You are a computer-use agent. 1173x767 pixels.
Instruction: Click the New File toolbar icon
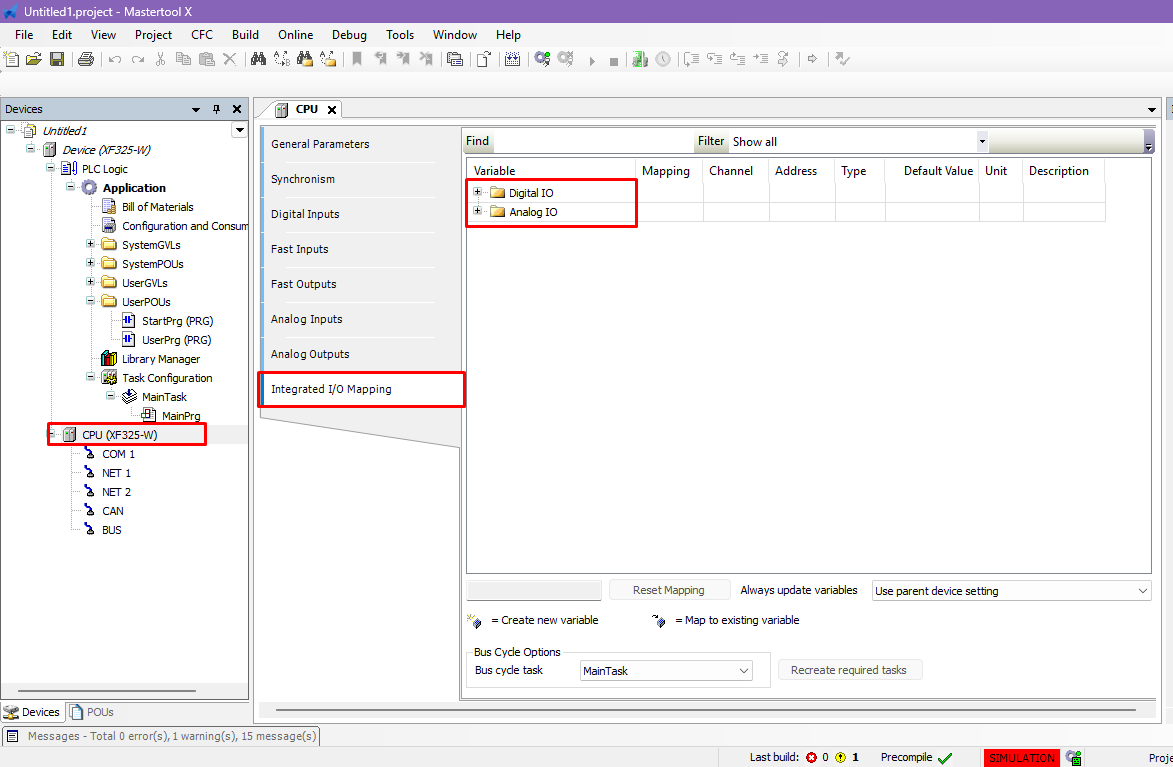12,59
